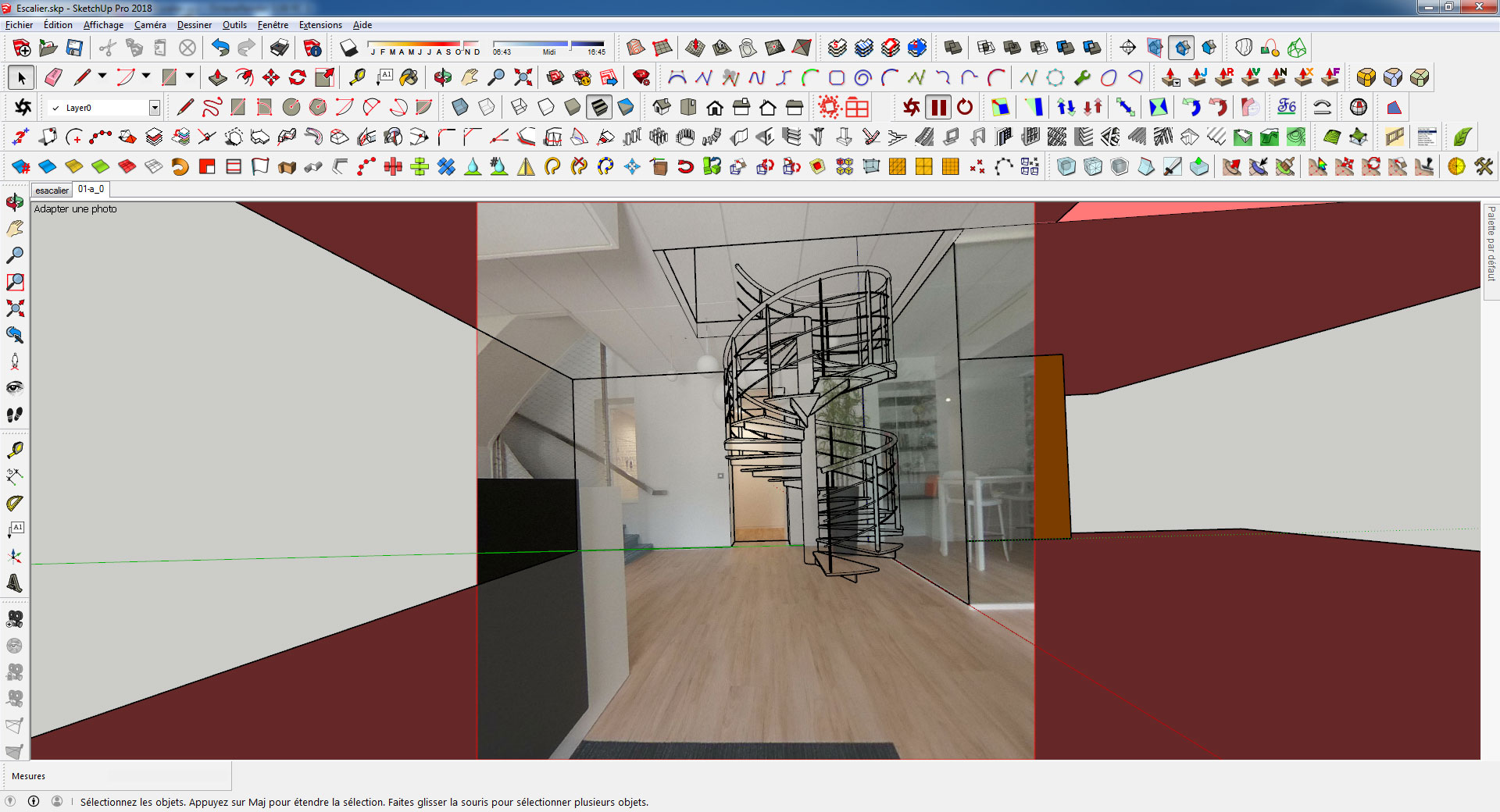Open the Model Info icon
Screen dimensions: 1500x812
pos(312,48)
